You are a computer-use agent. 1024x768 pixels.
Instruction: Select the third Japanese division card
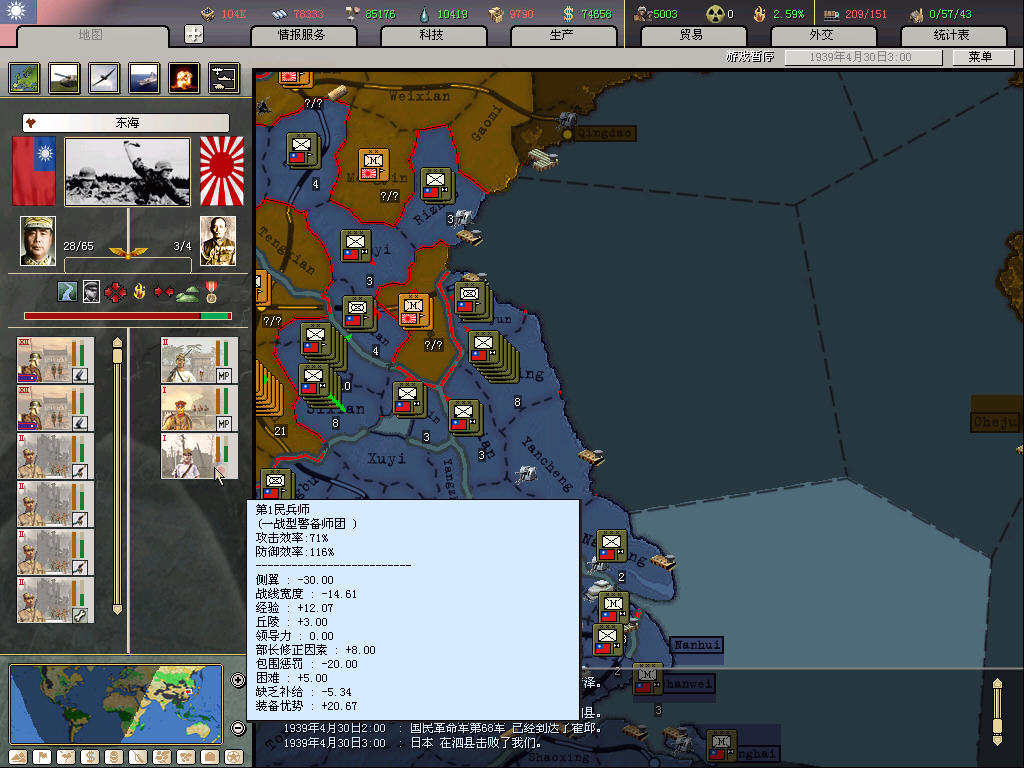[200, 456]
